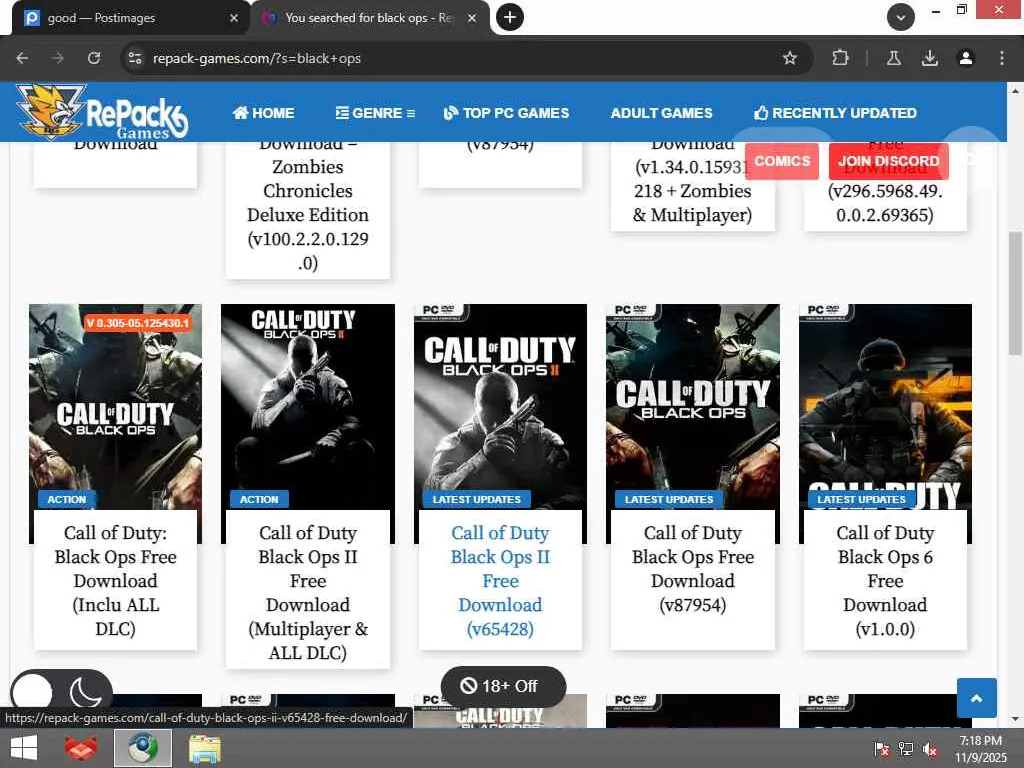
Task: Click the ACTION tag on the Black Ops II card
Action: pos(259,500)
